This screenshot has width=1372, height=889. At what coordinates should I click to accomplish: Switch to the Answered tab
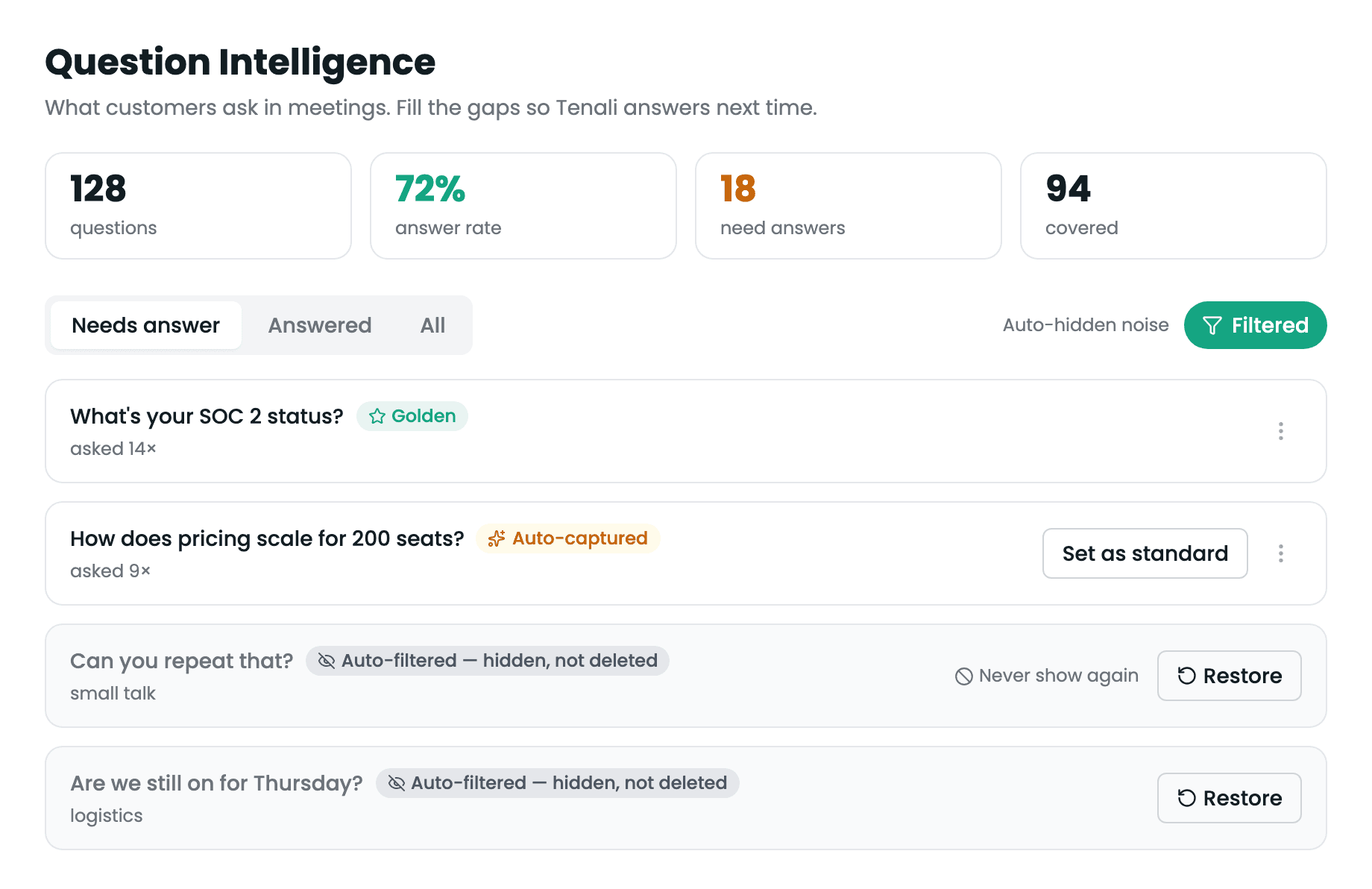tap(320, 325)
